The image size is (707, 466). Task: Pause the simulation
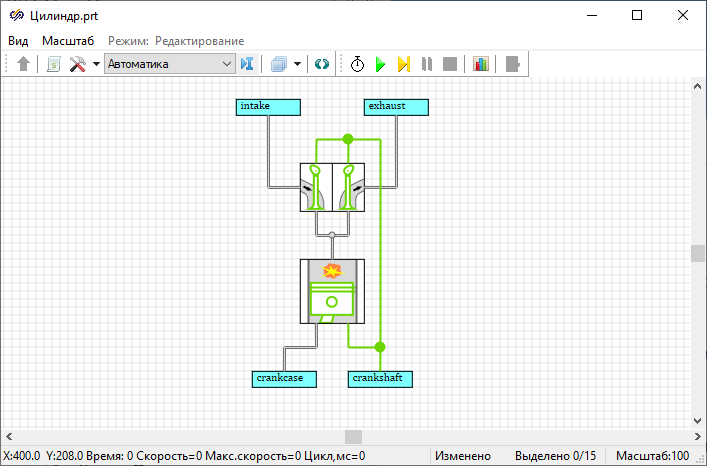(427, 64)
